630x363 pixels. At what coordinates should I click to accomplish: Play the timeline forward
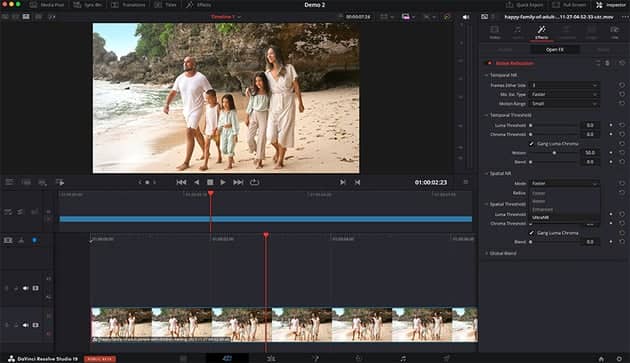223,182
